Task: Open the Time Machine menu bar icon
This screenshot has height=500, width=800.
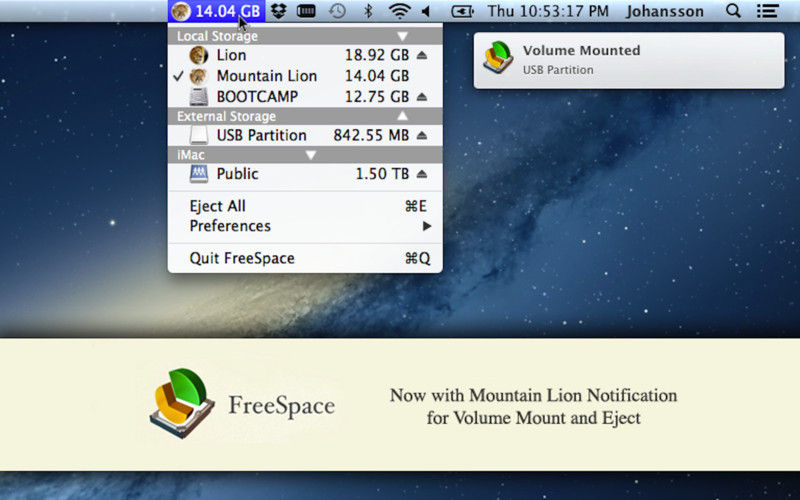Action: pos(337,11)
